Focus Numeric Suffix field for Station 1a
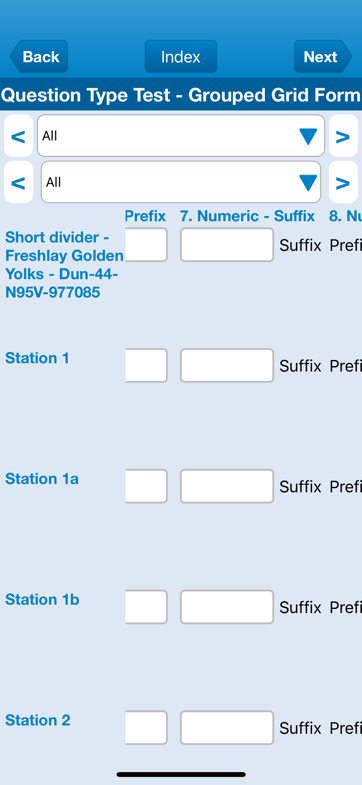362x785 pixels. click(x=227, y=486)
